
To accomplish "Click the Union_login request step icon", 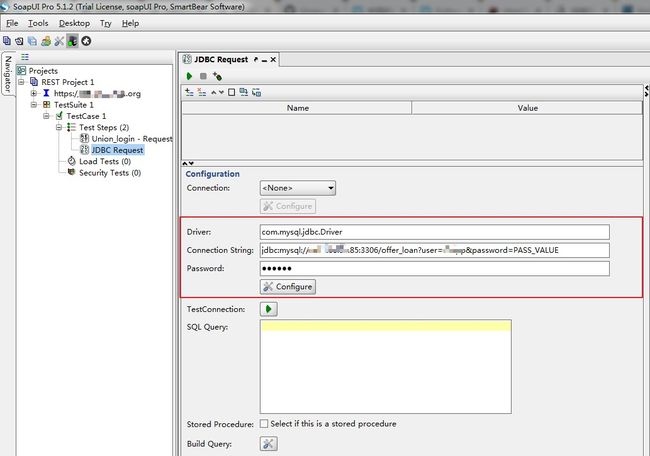I will tap(84, 138).
